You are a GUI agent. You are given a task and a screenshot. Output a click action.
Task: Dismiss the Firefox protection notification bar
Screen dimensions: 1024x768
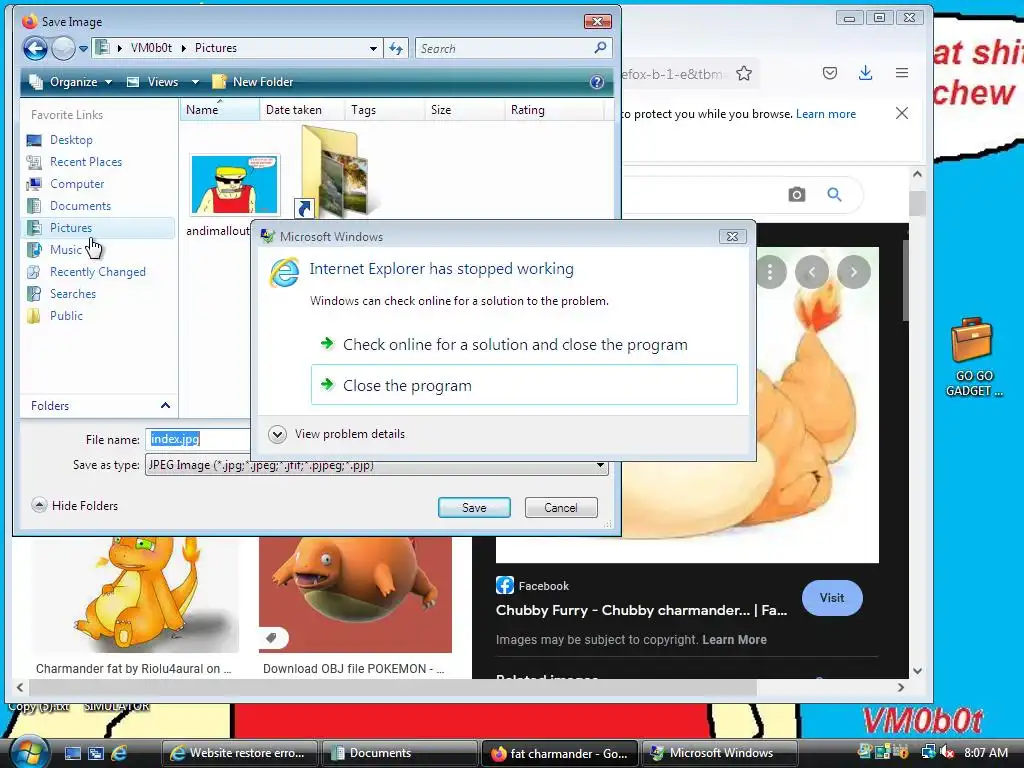(902, 114)
